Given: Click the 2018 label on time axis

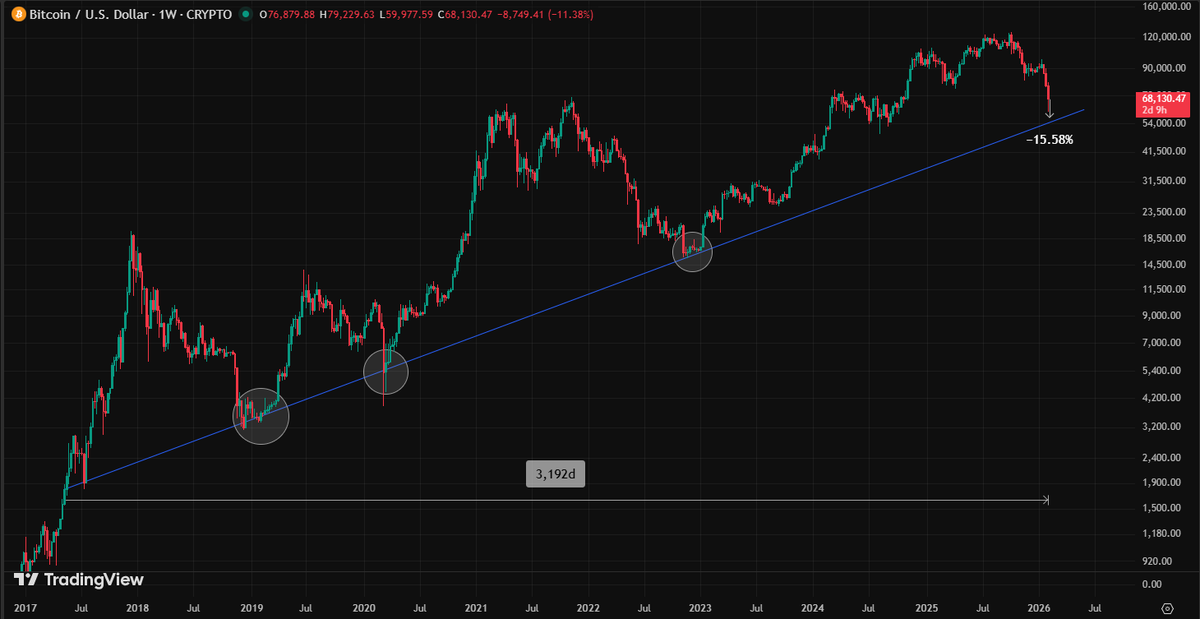Looking at the screenshot, I should [138, 607].
